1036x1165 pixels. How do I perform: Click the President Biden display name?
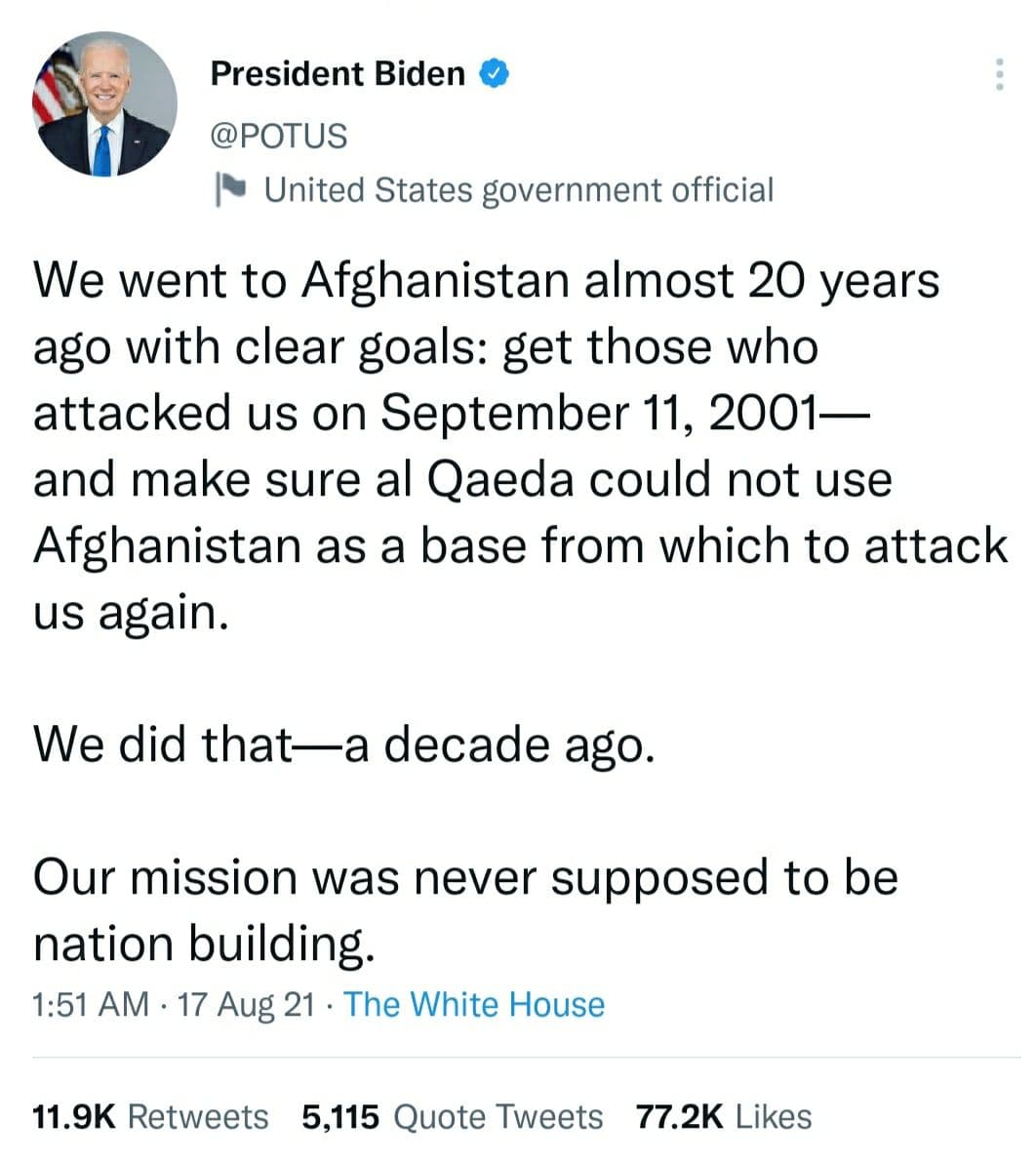point(338,73)
